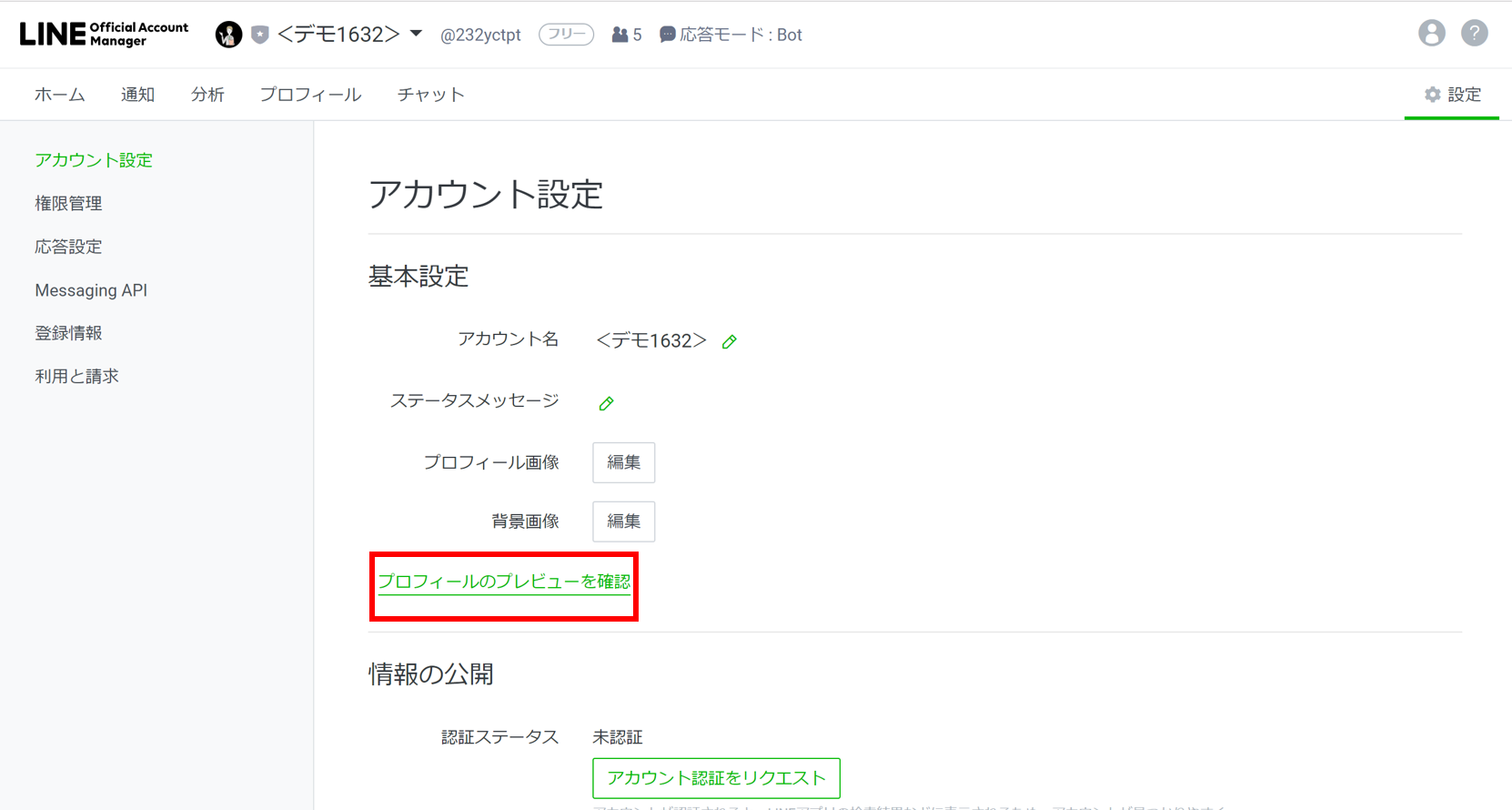Click the アカウント設定 page heading
Image resolution: width=1512 pixels, height=810 pixels.
(x=486, y=195)
